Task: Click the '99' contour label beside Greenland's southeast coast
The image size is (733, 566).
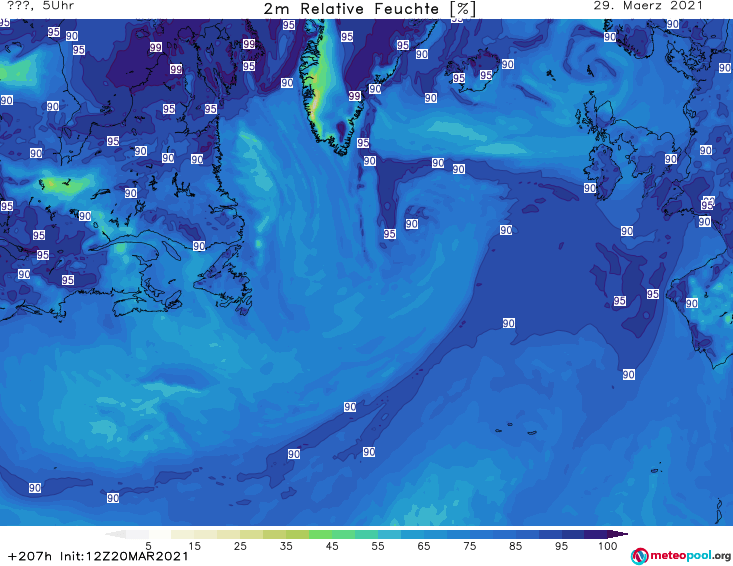Action: (354, 96)
